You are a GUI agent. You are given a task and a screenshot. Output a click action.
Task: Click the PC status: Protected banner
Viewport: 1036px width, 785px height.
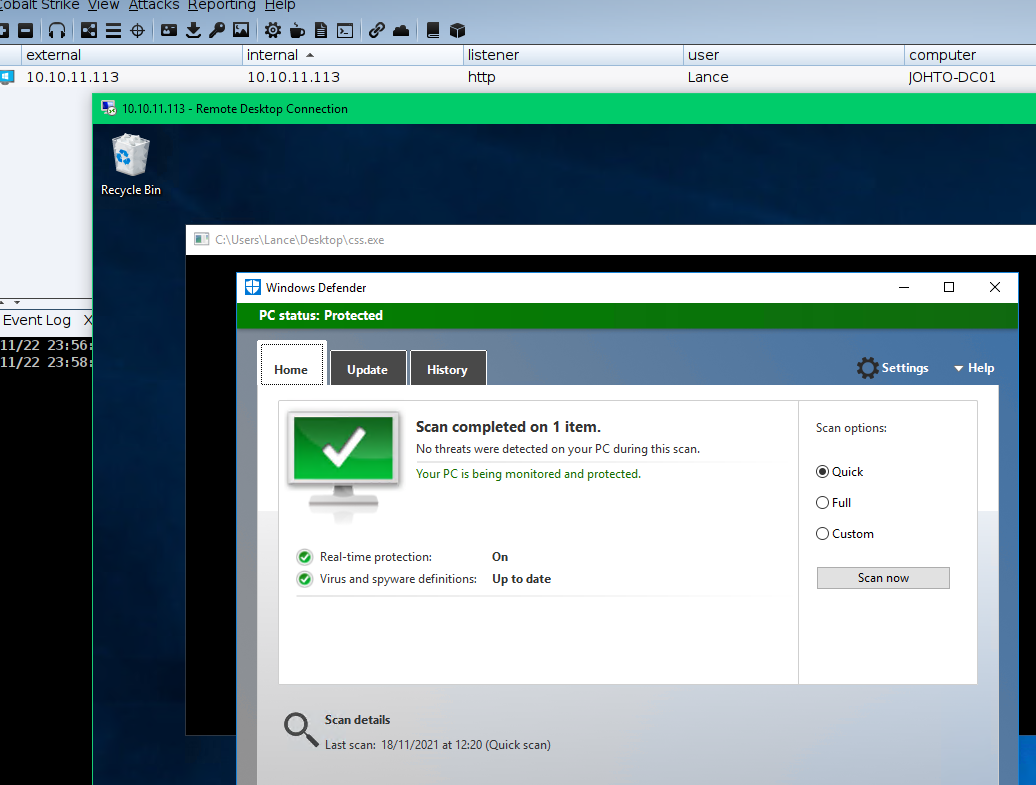click(x=627, y=316)
